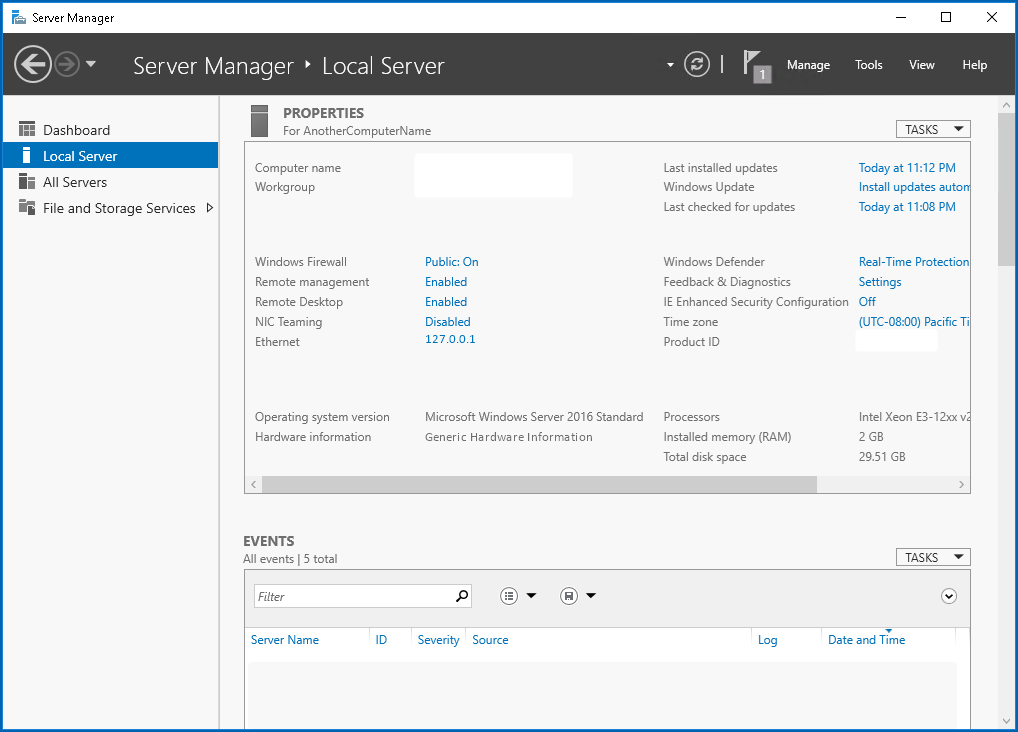Click the search magnifier in the Events filter
Image resolution: width=1018 pixels, height=732 pixels.
tap(461, 595)
